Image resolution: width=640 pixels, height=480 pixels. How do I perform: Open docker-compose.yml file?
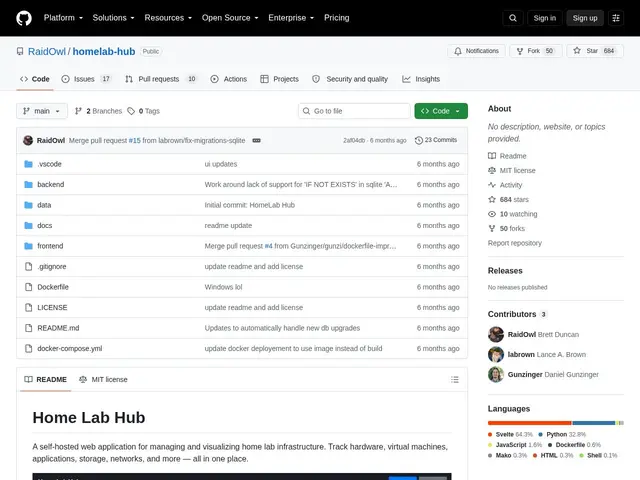(x=69, y=349)
